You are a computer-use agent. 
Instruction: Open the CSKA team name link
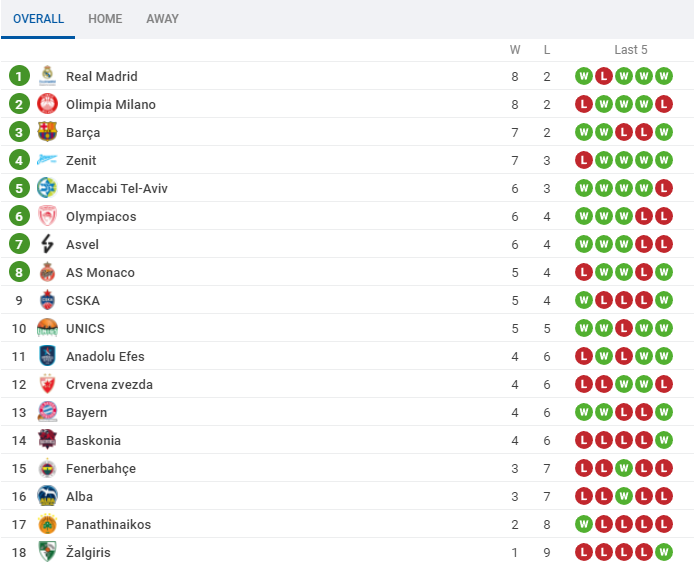coord(83,300)
